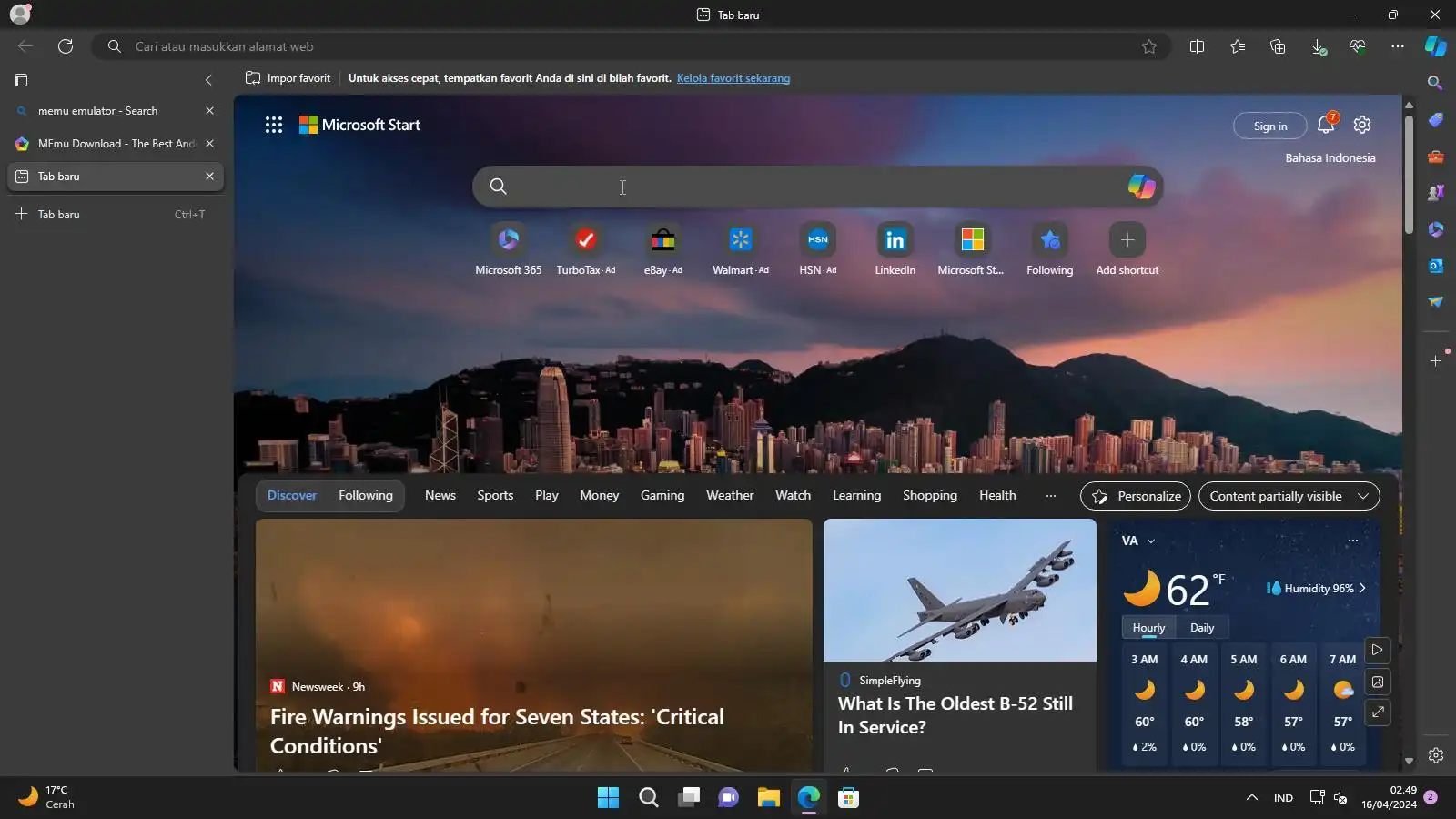Open Shopping tag in the Edge sidebar
This screenshot has width=1456, height=819.
(x=1436, y=120)
